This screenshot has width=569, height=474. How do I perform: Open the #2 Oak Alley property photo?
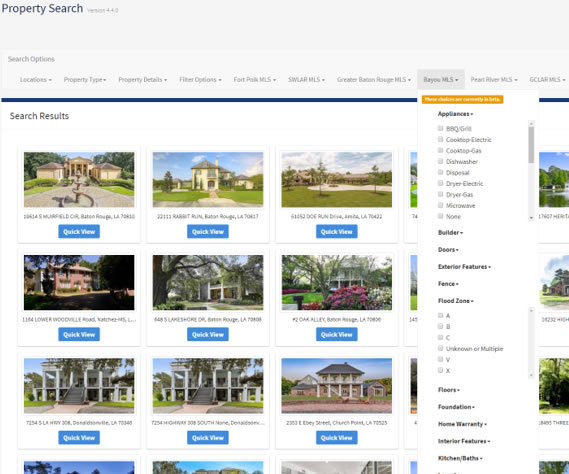pos(337,282)
